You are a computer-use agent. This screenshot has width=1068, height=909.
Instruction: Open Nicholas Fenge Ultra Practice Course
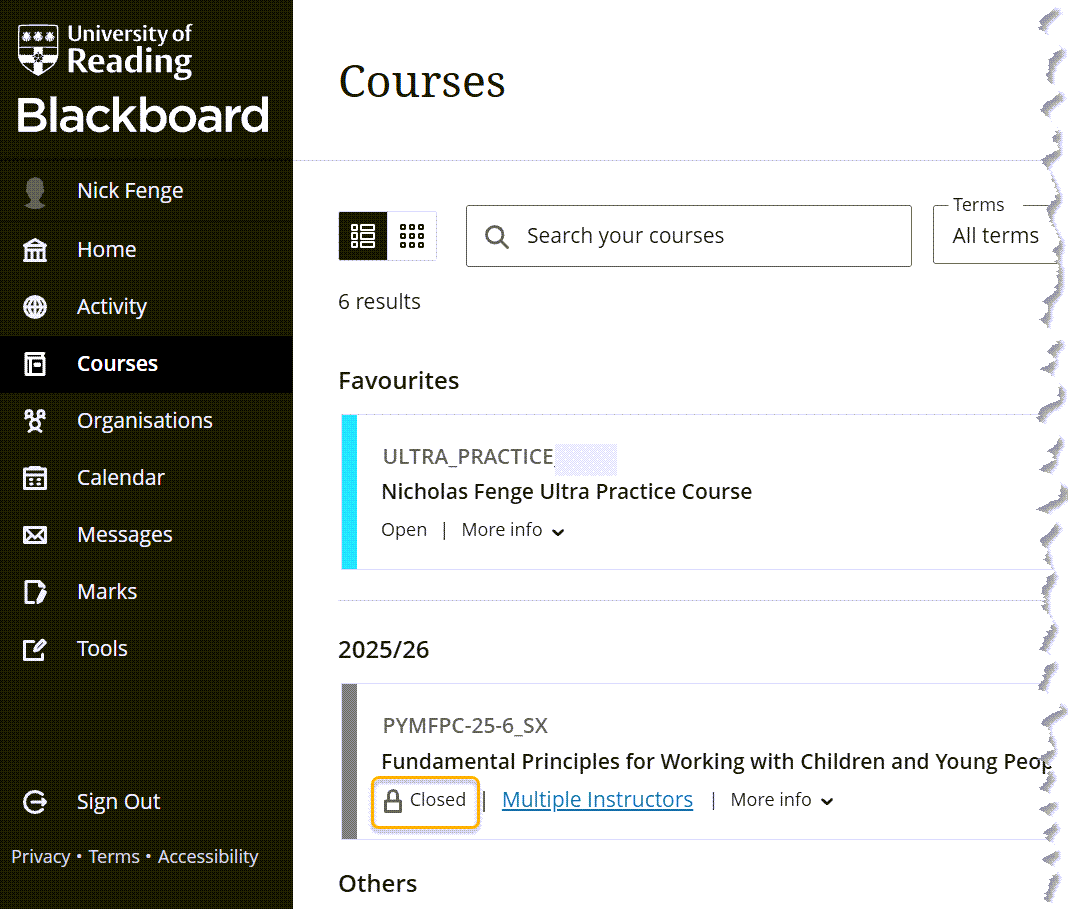click(x=566, y=492)
